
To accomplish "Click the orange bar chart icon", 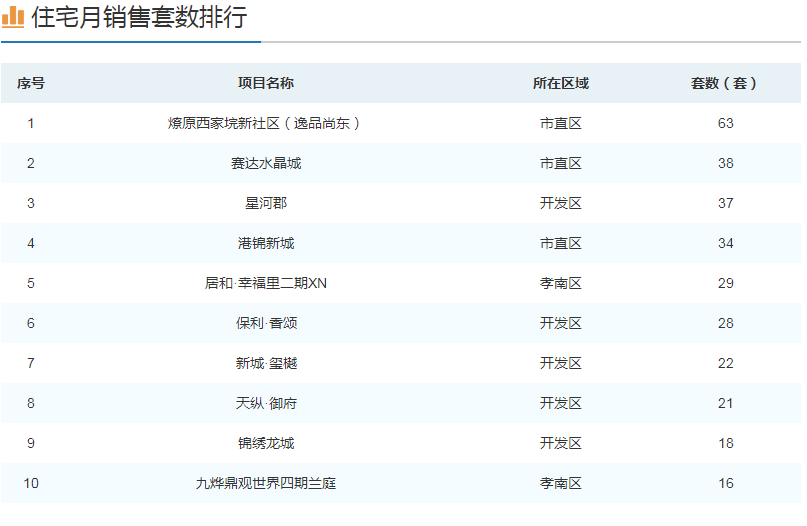I will pos(13,17).
